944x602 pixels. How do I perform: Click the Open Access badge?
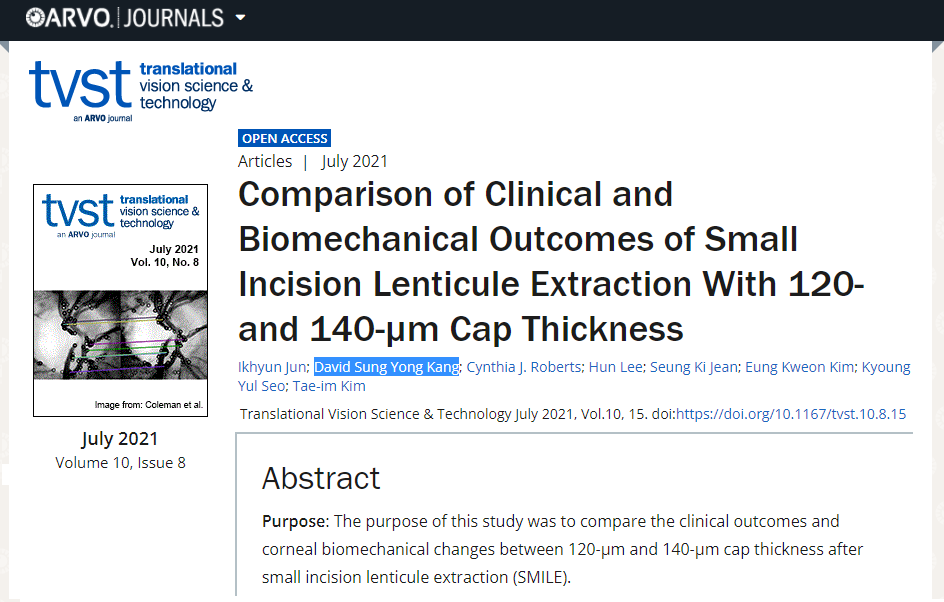point(284,139)
